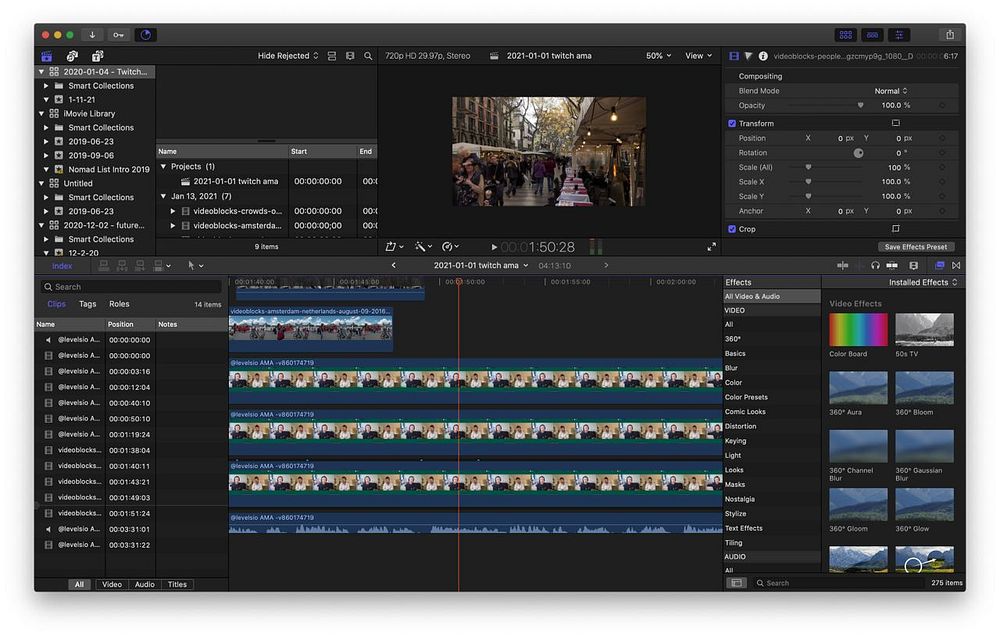The image size is (1000, 637).
Task: Collapse the iMovie Library tree item
Action: pyautogui.click(x=41, y=114)
